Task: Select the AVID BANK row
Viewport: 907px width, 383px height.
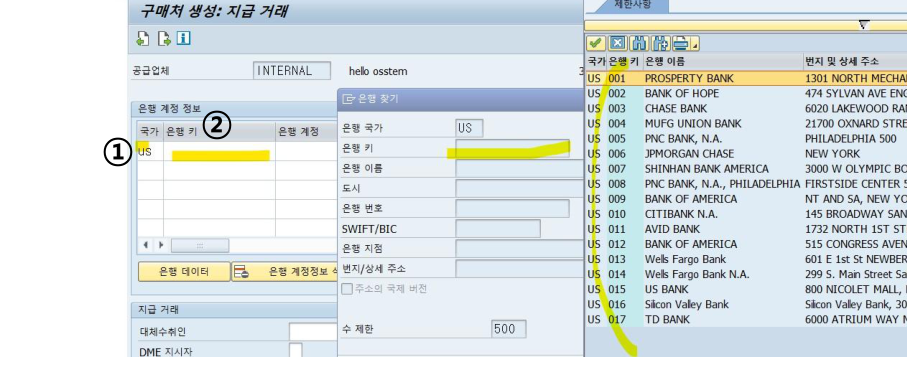Action: [746, 229]
